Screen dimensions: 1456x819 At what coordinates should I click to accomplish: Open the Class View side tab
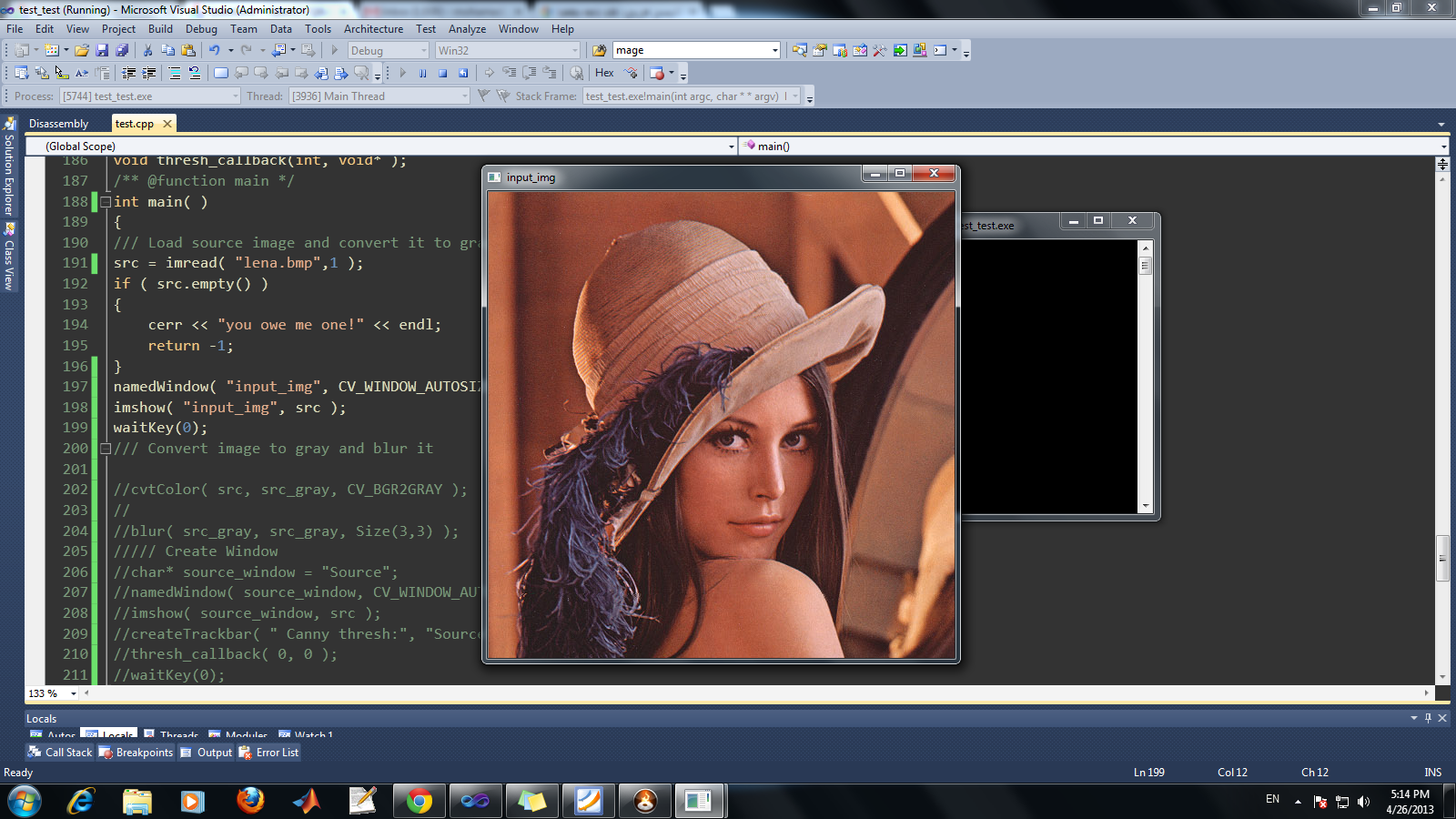pos(9,258)
